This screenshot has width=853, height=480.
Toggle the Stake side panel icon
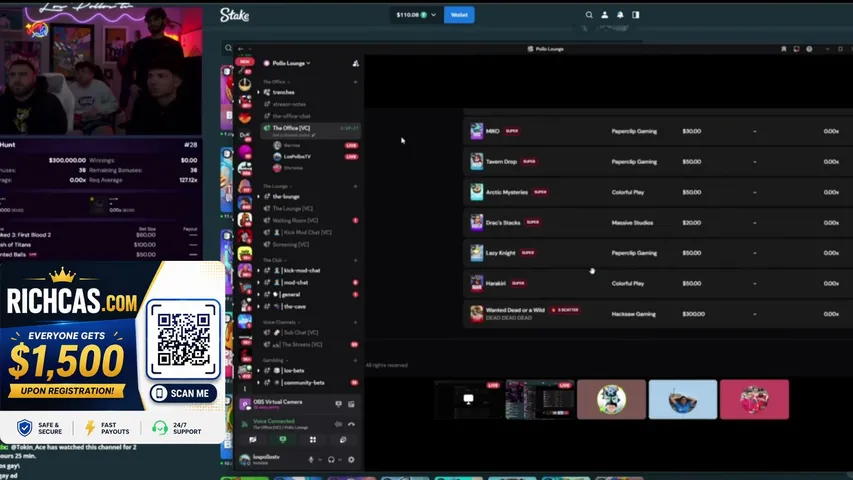(x=635, y=15)
